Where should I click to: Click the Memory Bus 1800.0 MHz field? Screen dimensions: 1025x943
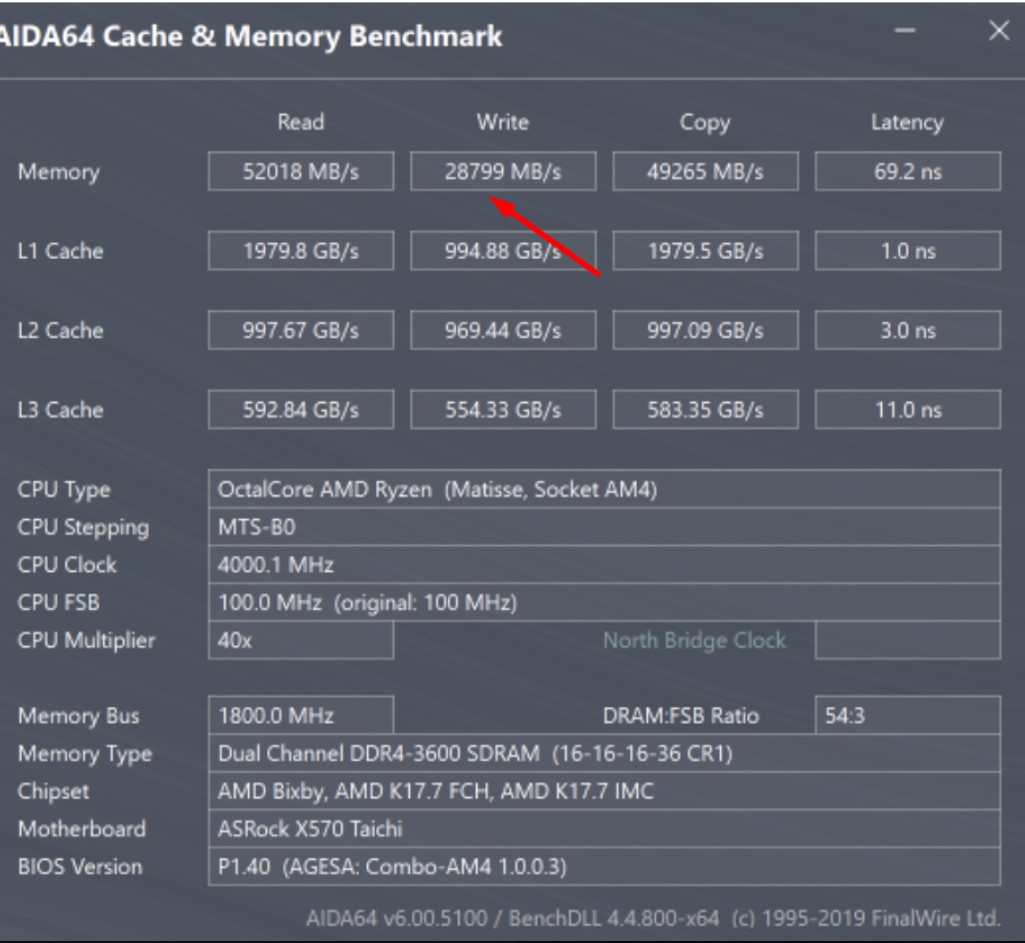click(300, 716)
